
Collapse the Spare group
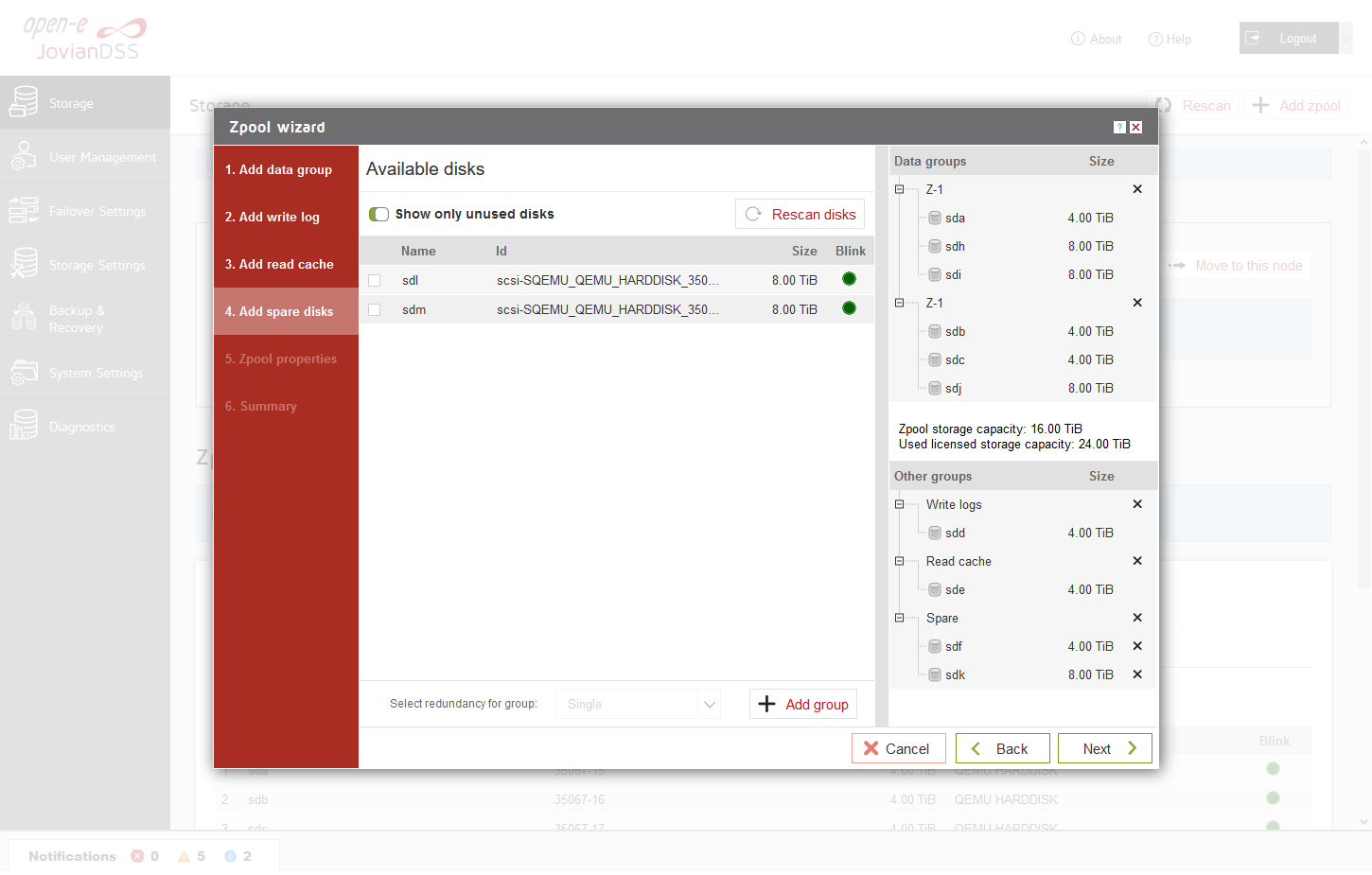(899, 618)
